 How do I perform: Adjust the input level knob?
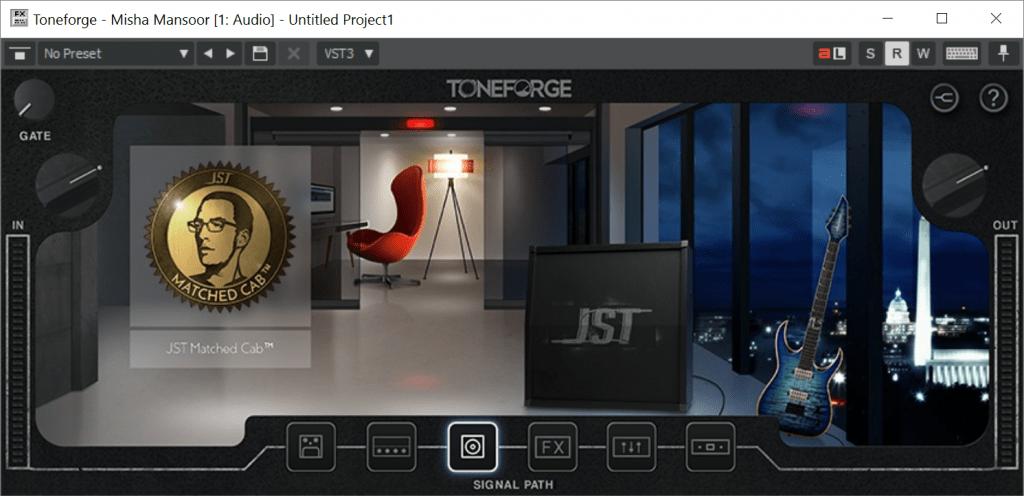(68, 185)
